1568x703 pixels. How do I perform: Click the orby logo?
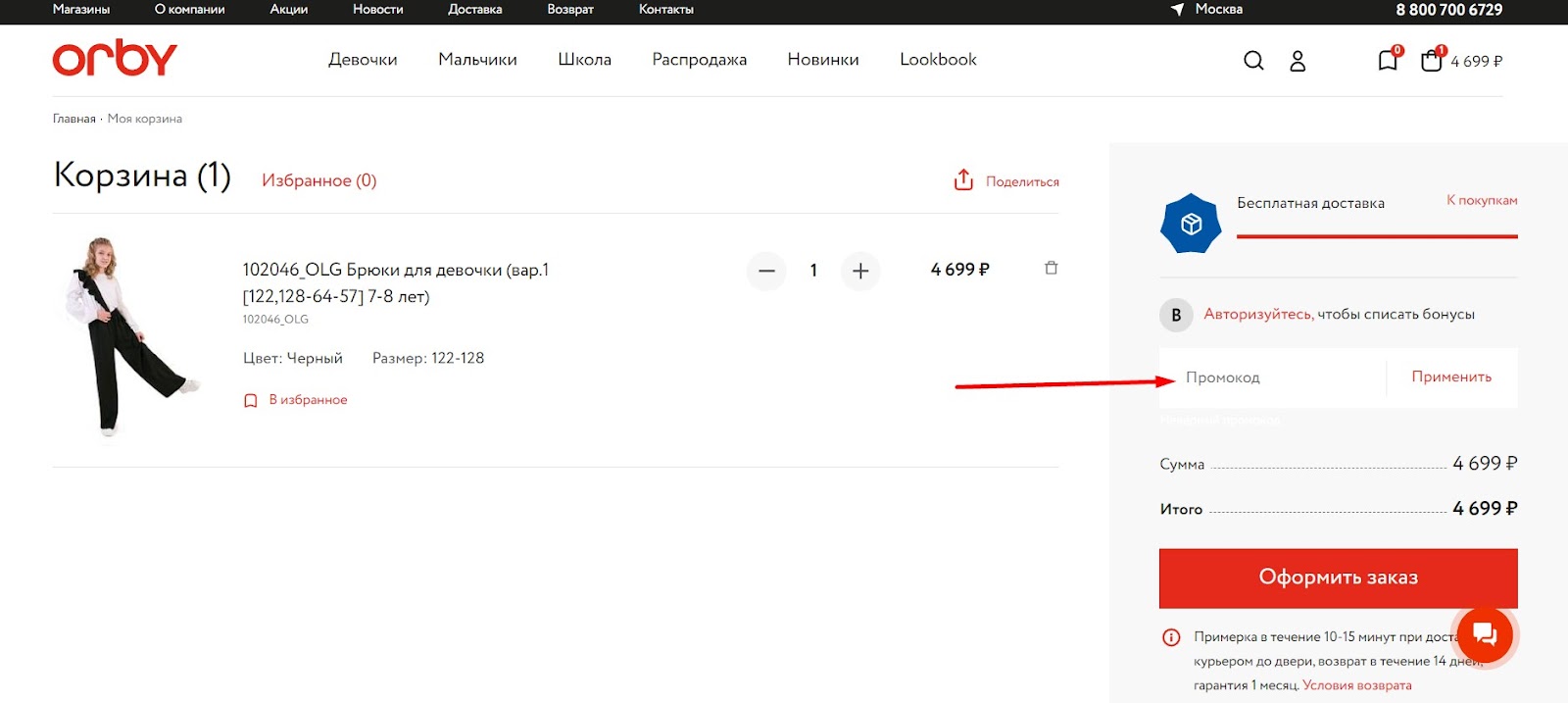(x=115, y=59)
